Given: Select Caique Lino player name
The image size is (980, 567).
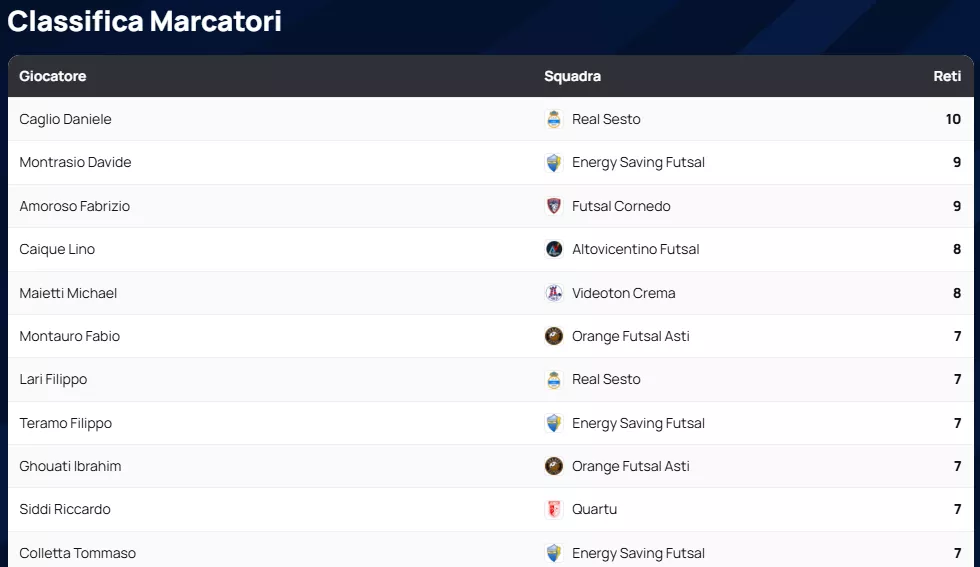Looking at the screenshot, I should coord(57,249).
